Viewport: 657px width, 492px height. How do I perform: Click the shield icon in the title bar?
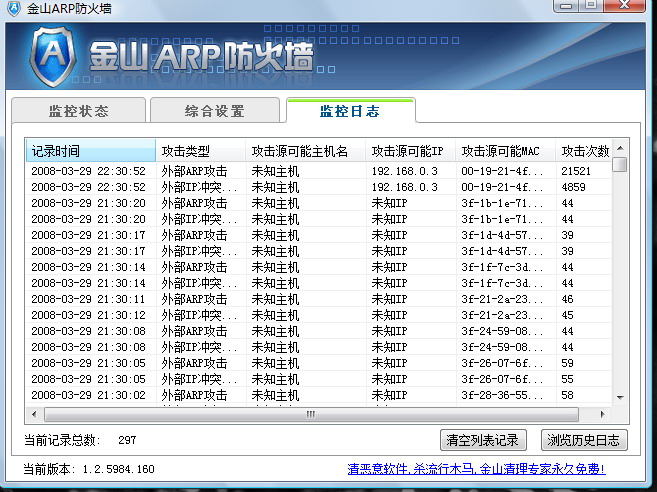[x=14, y=8]
